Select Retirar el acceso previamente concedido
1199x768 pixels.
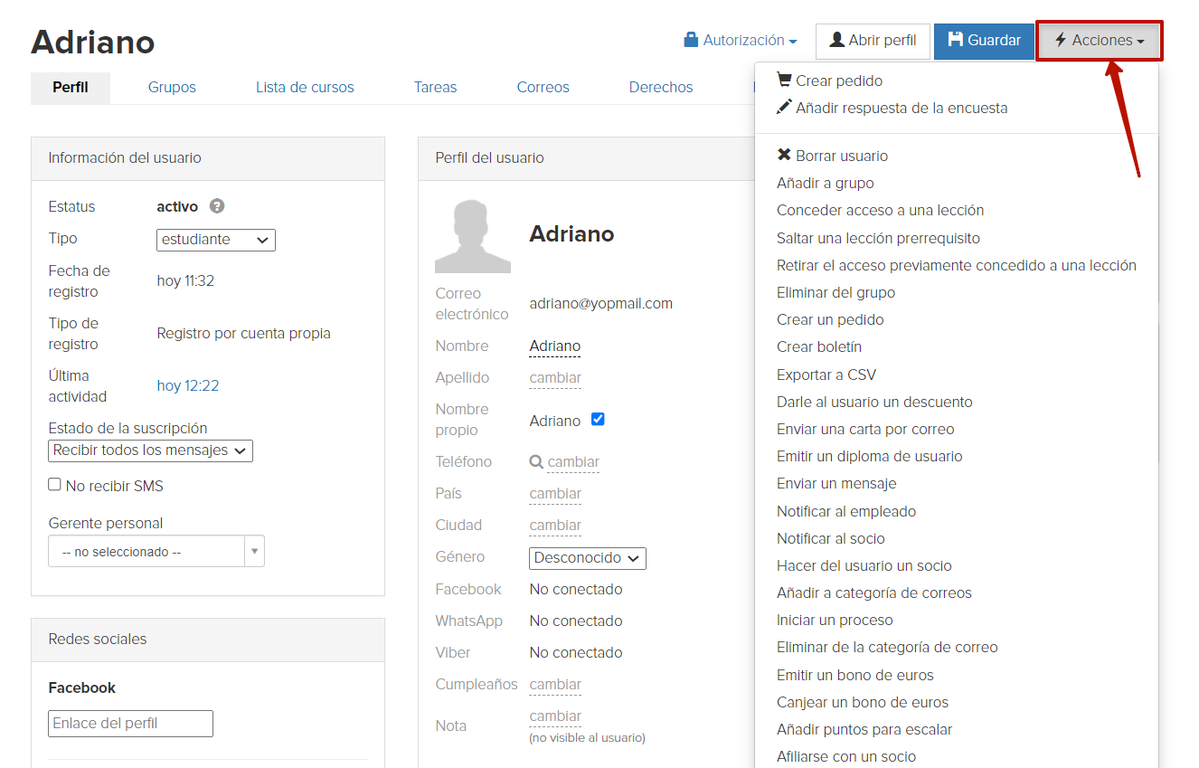[957, 265]
